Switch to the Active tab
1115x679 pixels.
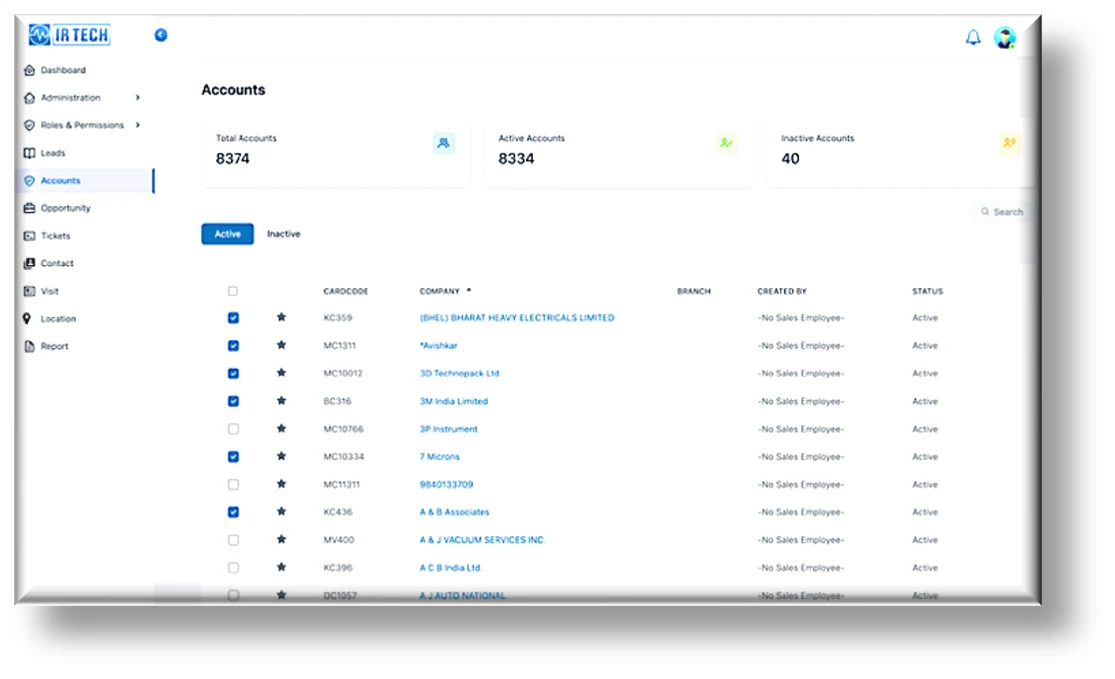pos(228,234)
